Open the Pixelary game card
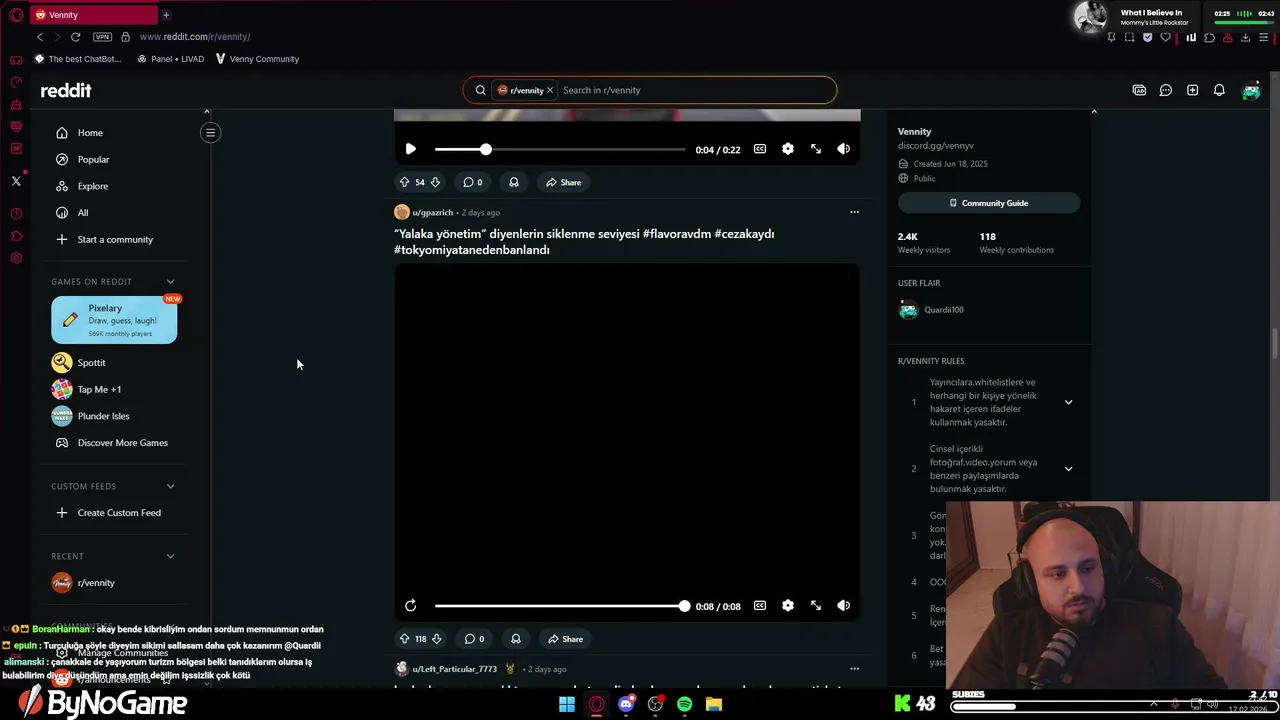 114,320
